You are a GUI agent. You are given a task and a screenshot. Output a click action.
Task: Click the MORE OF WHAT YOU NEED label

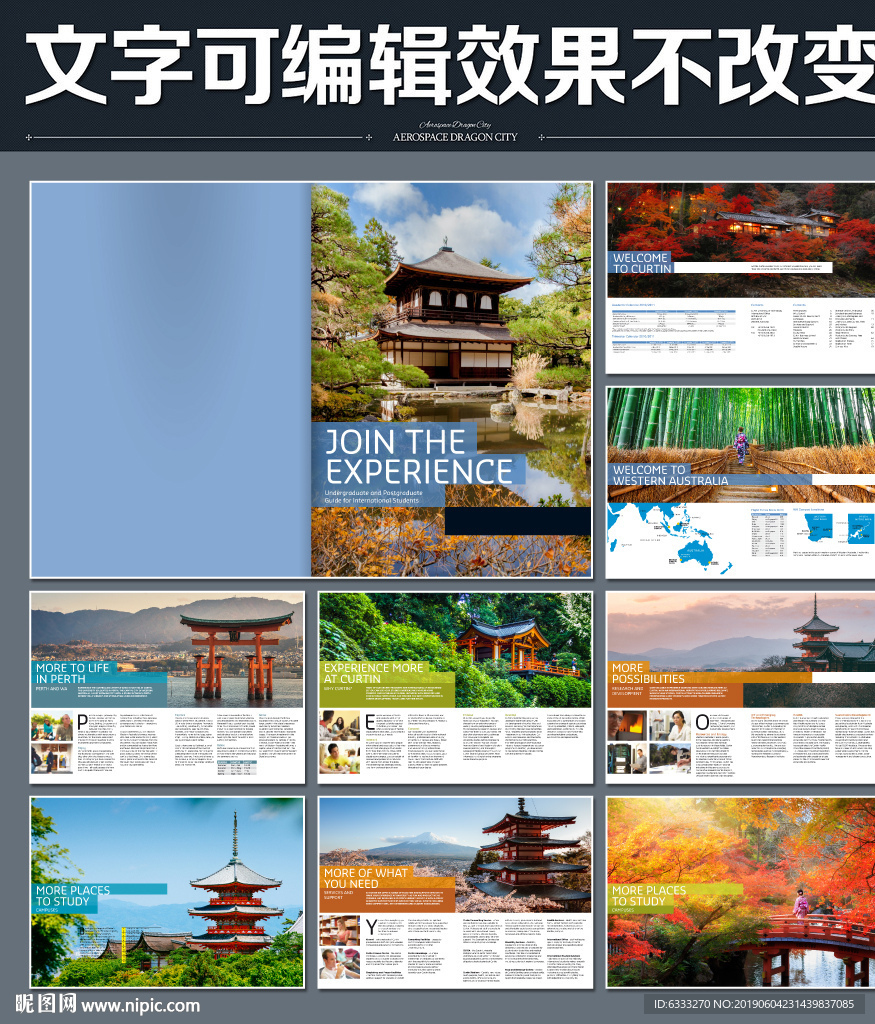point(365,878)
